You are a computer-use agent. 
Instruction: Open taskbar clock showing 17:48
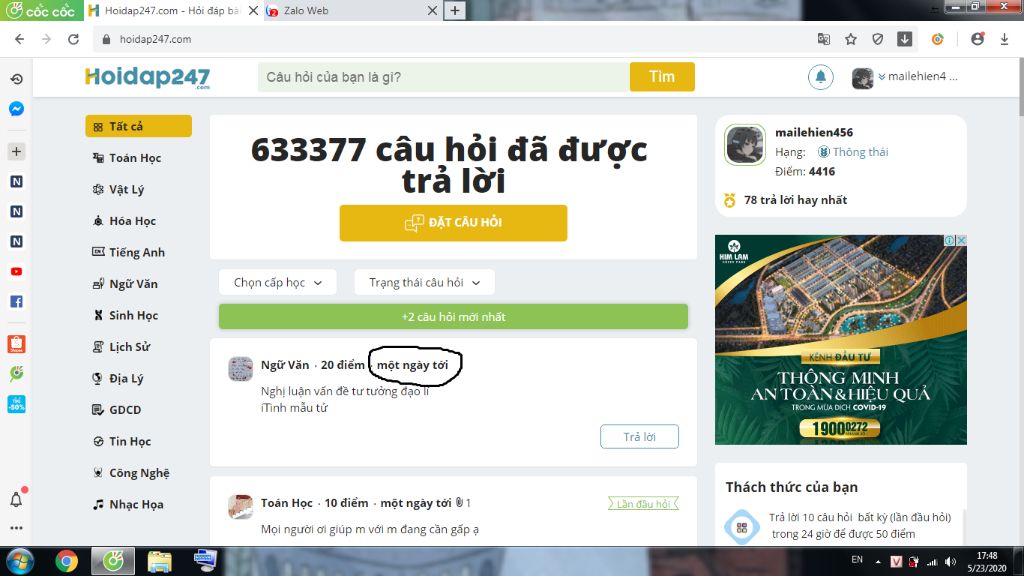coord(987,562)
